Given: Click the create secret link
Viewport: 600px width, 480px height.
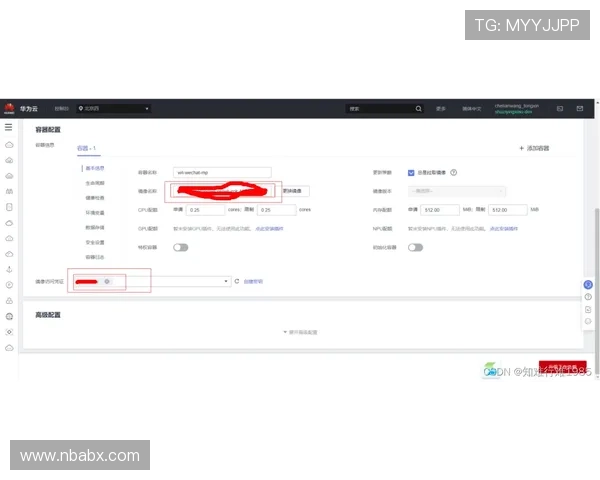Looking at the screenshot, I should click(x=254, y=282).
